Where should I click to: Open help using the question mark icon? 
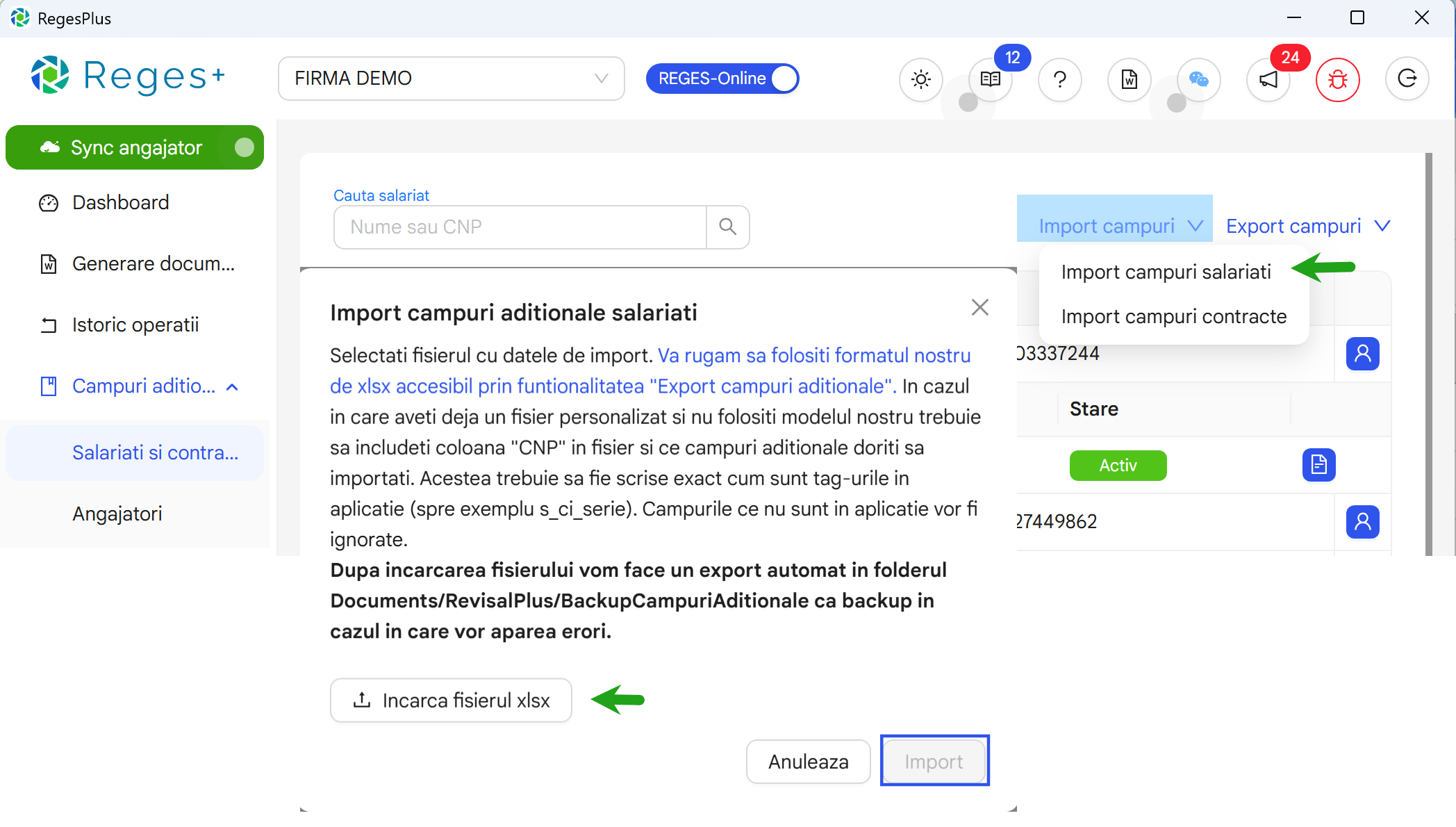(1059, 79)
